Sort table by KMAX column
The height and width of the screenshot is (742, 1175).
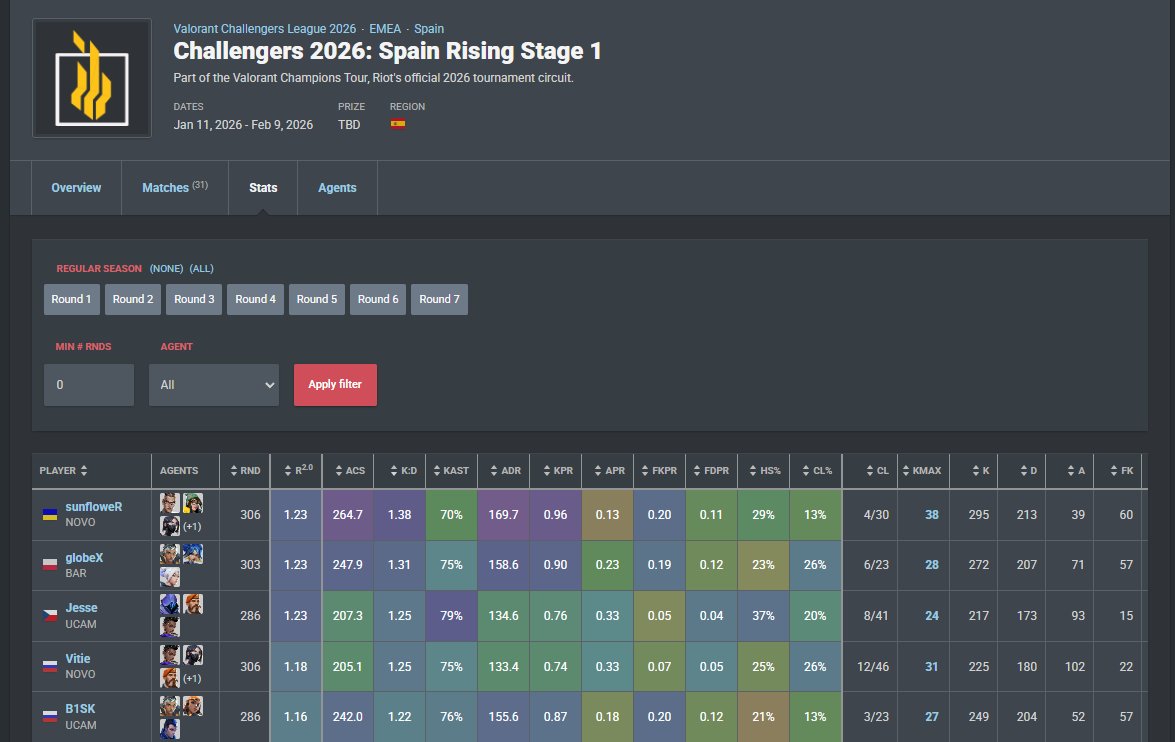[x=923, y=471]
